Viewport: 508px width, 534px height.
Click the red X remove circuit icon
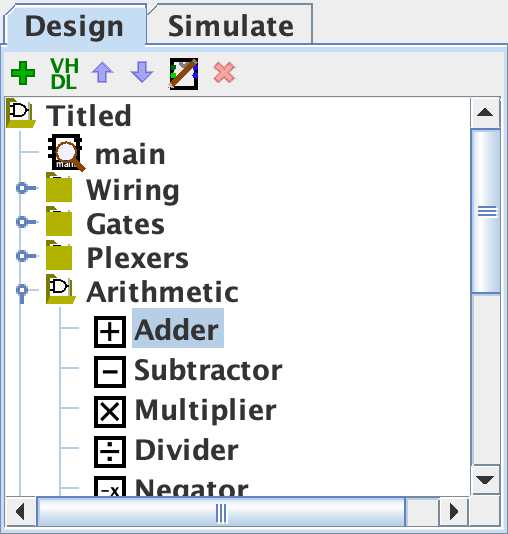[224, 72]
